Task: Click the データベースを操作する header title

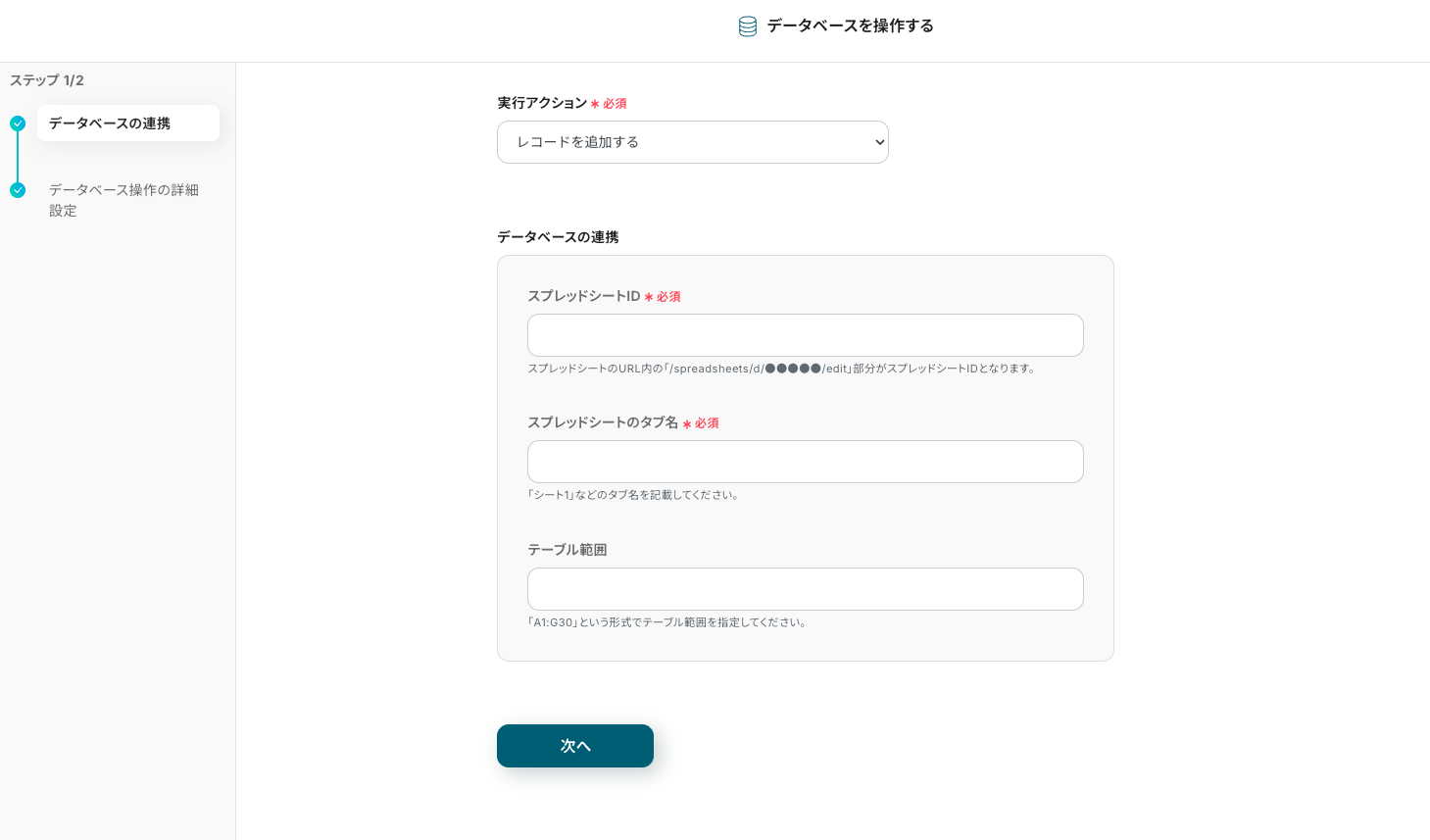Action: [x=850, y=26]
